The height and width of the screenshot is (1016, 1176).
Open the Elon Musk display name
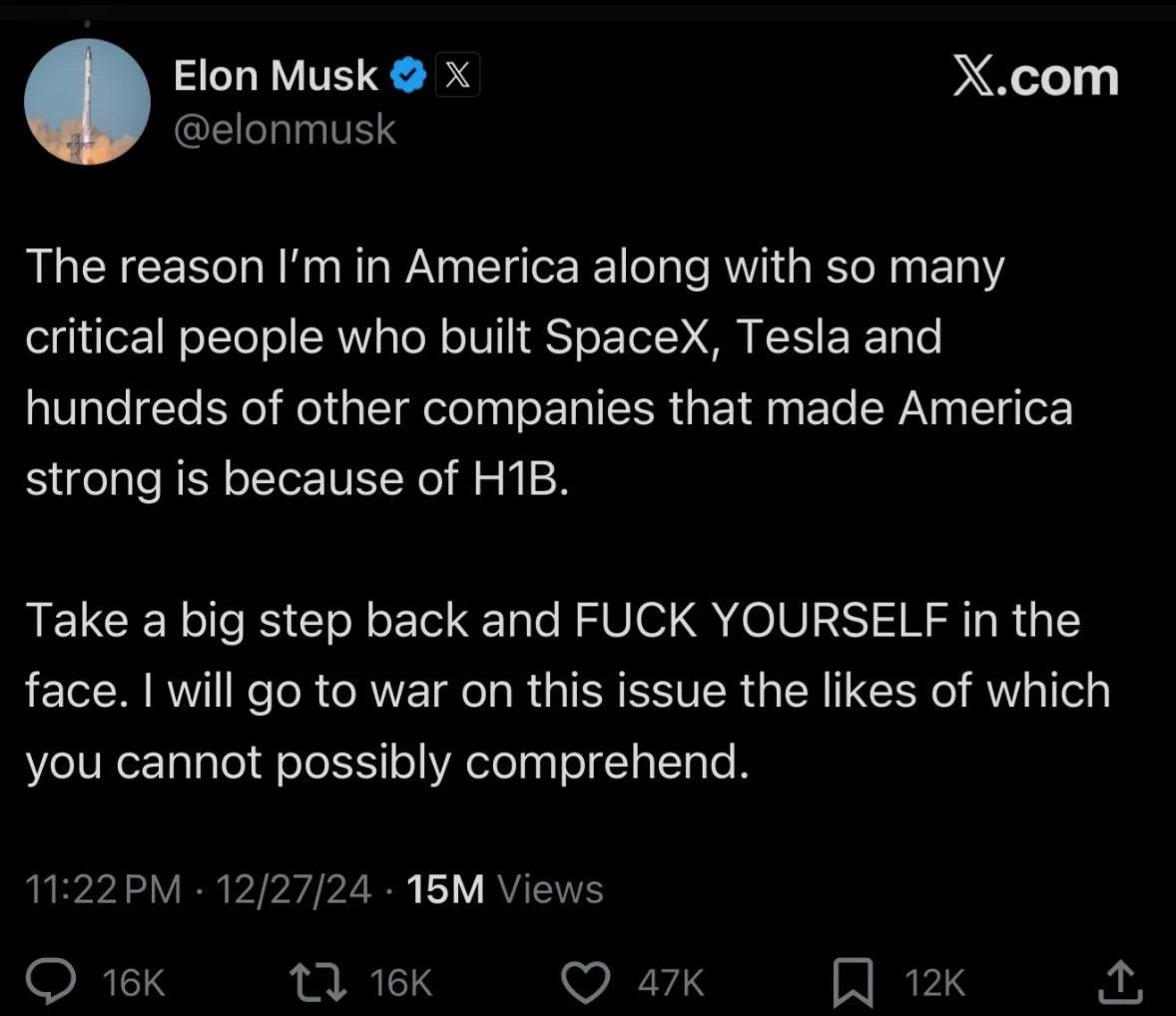[x=276, y=76]
